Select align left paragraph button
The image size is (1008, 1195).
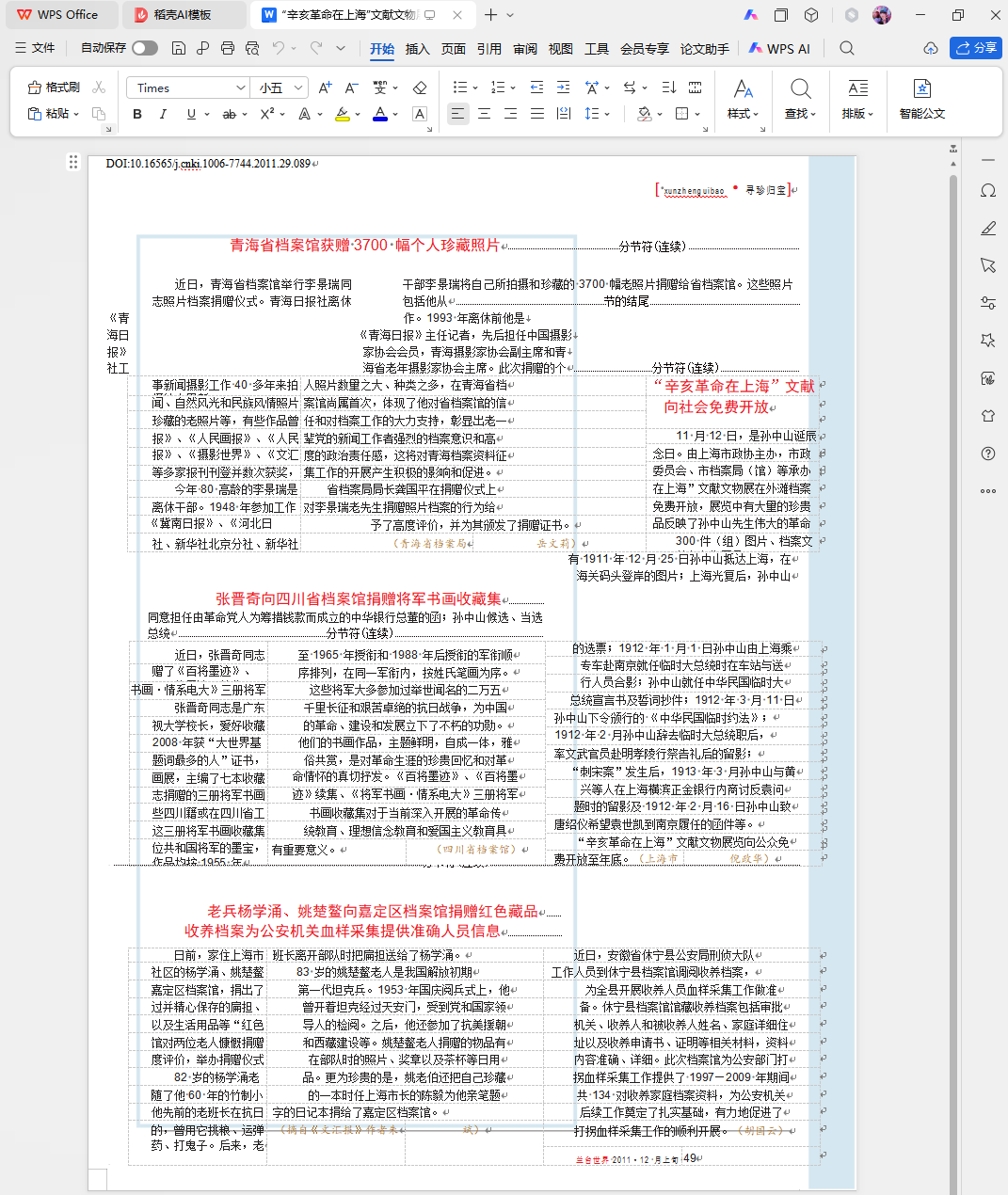click(457, 114)
